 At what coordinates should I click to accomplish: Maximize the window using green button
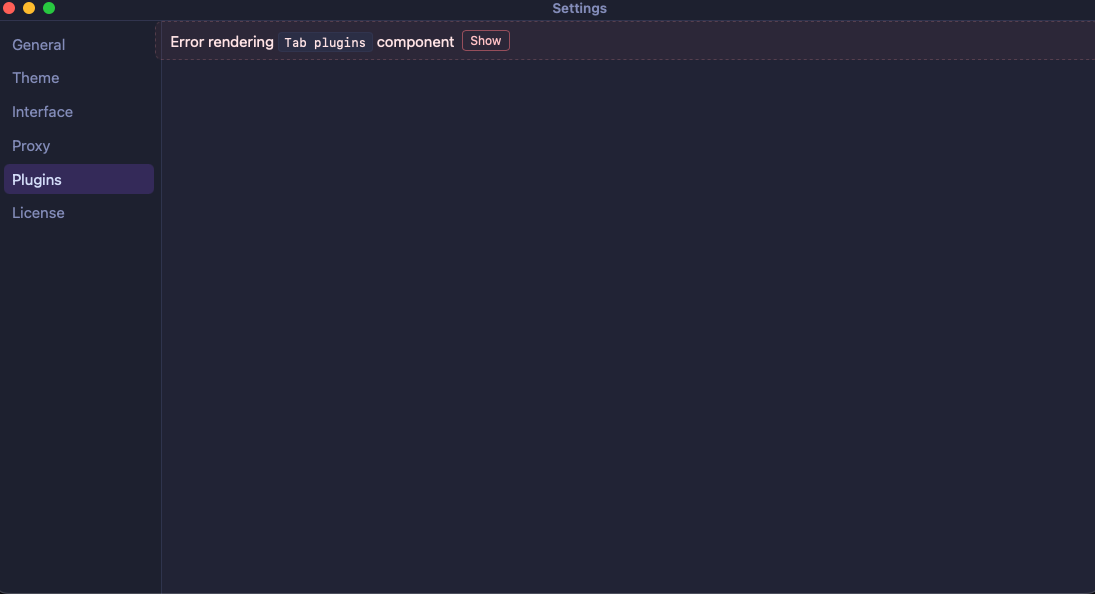(49, 8)
